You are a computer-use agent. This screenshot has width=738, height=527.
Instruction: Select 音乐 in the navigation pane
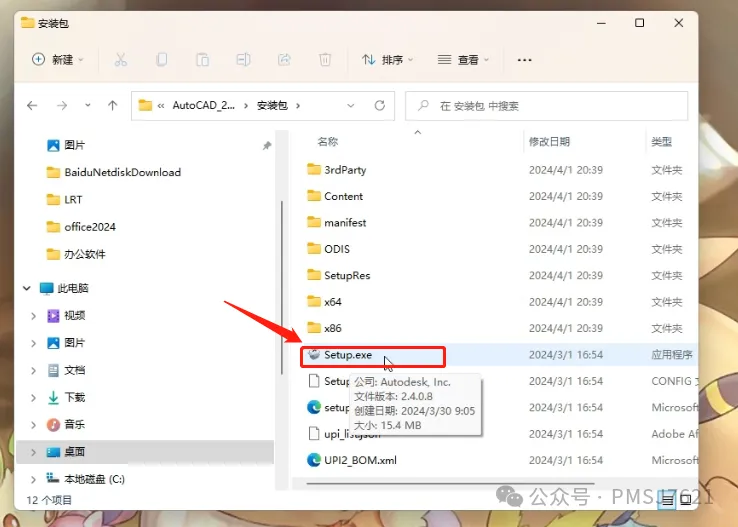(74, 425)
